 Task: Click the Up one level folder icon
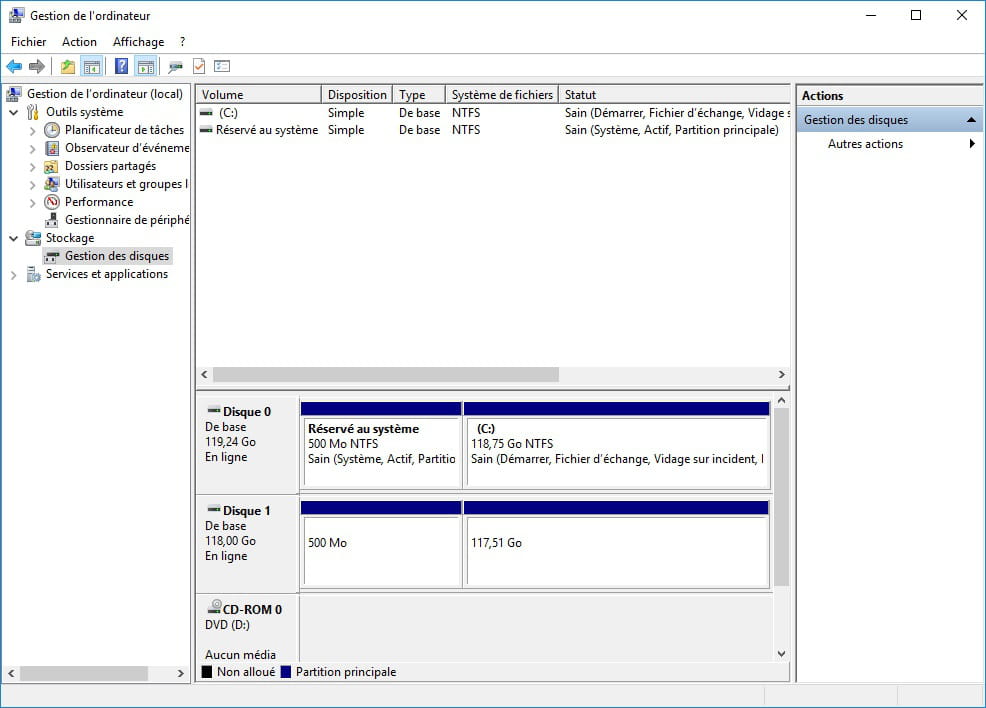tap(68, 66)
